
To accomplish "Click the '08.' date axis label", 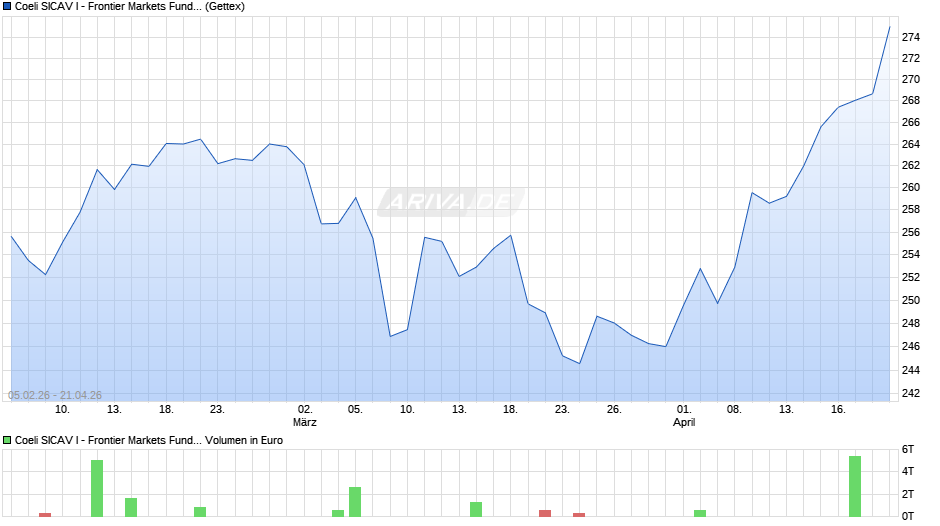I will tap(734, 410).
